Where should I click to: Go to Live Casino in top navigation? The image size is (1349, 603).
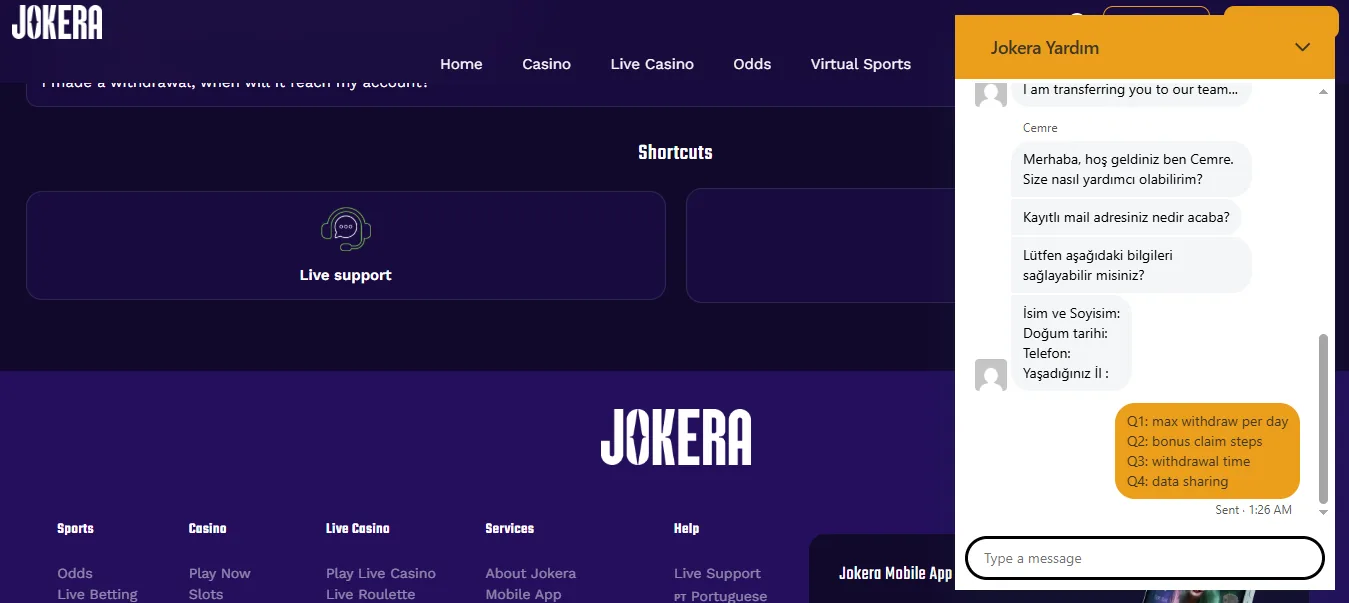(x=652, y=64)
